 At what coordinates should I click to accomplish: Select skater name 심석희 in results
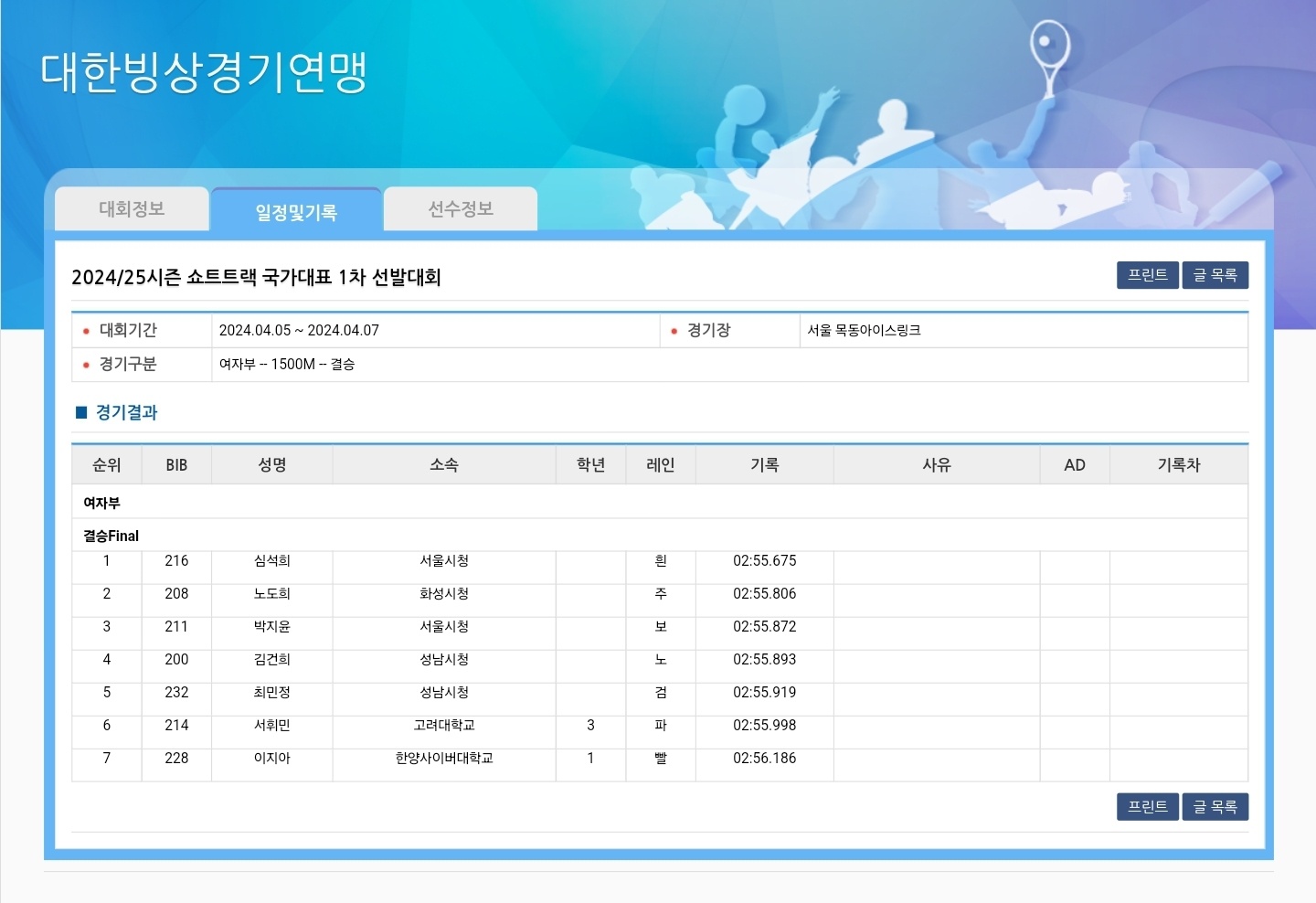pos(272,561)
